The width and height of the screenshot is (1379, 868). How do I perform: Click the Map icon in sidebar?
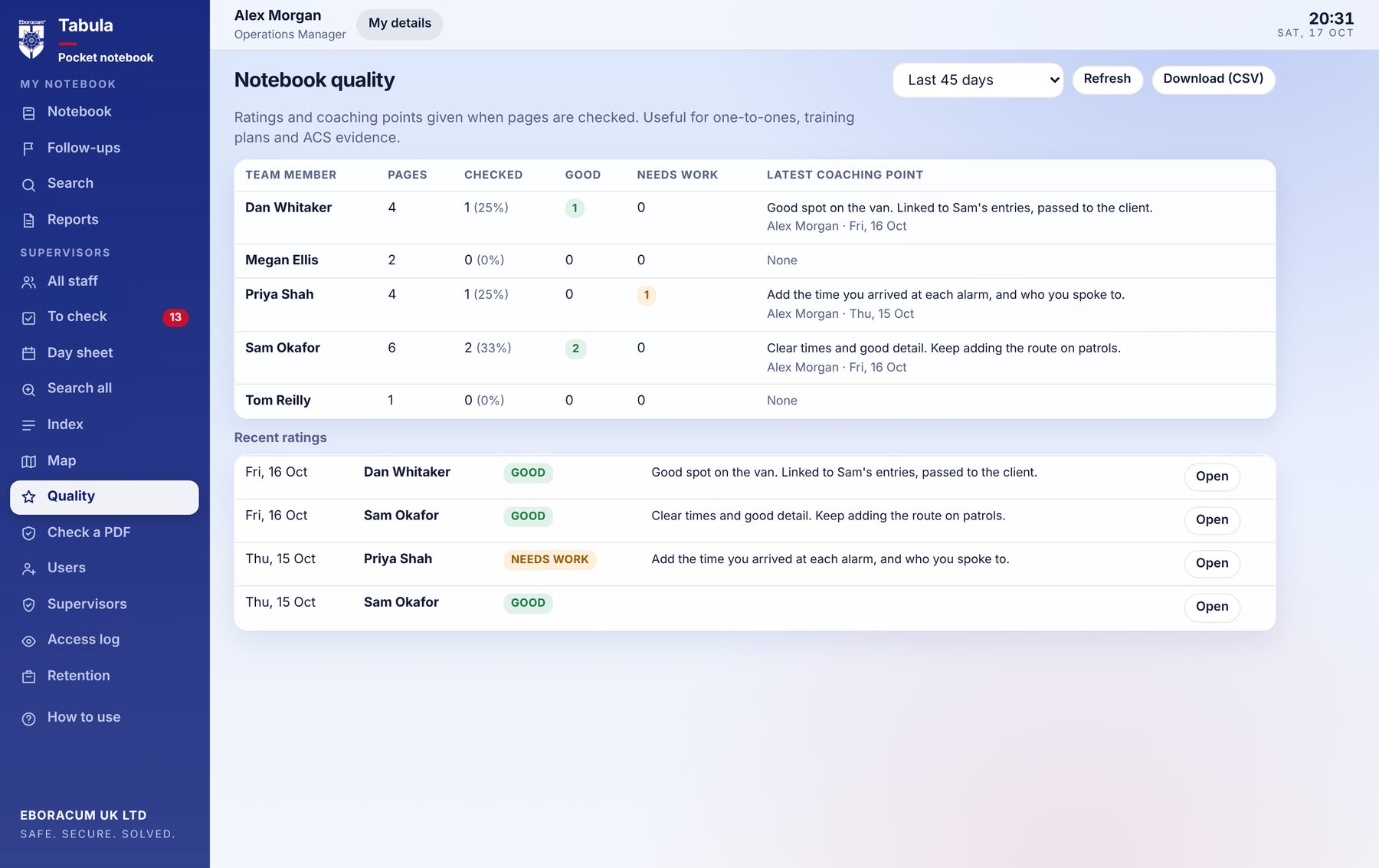tap(29, 461)
